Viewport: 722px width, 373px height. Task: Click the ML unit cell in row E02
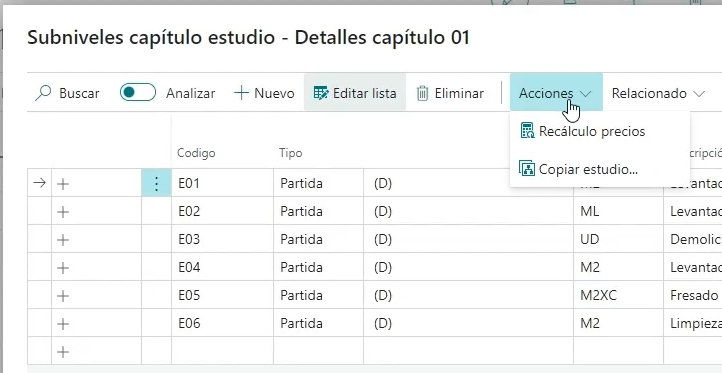(618, 211)
